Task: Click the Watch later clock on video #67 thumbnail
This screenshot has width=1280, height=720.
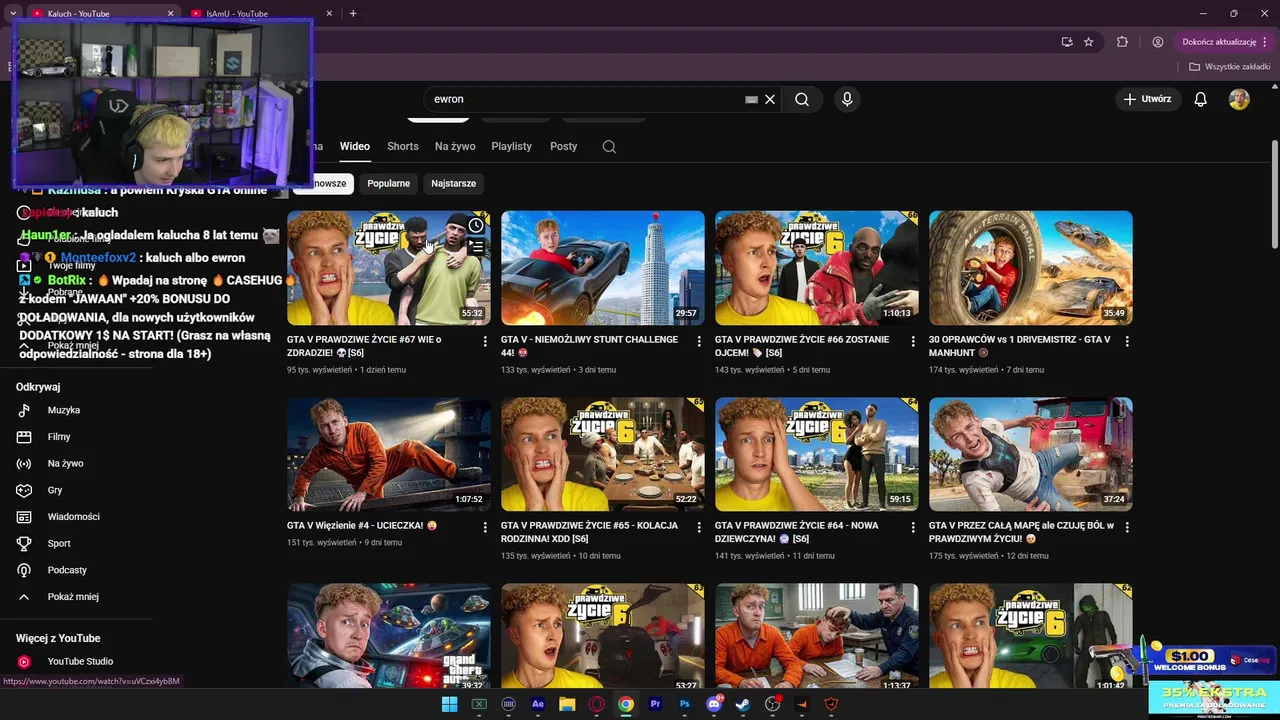Action: click(476, 226)
